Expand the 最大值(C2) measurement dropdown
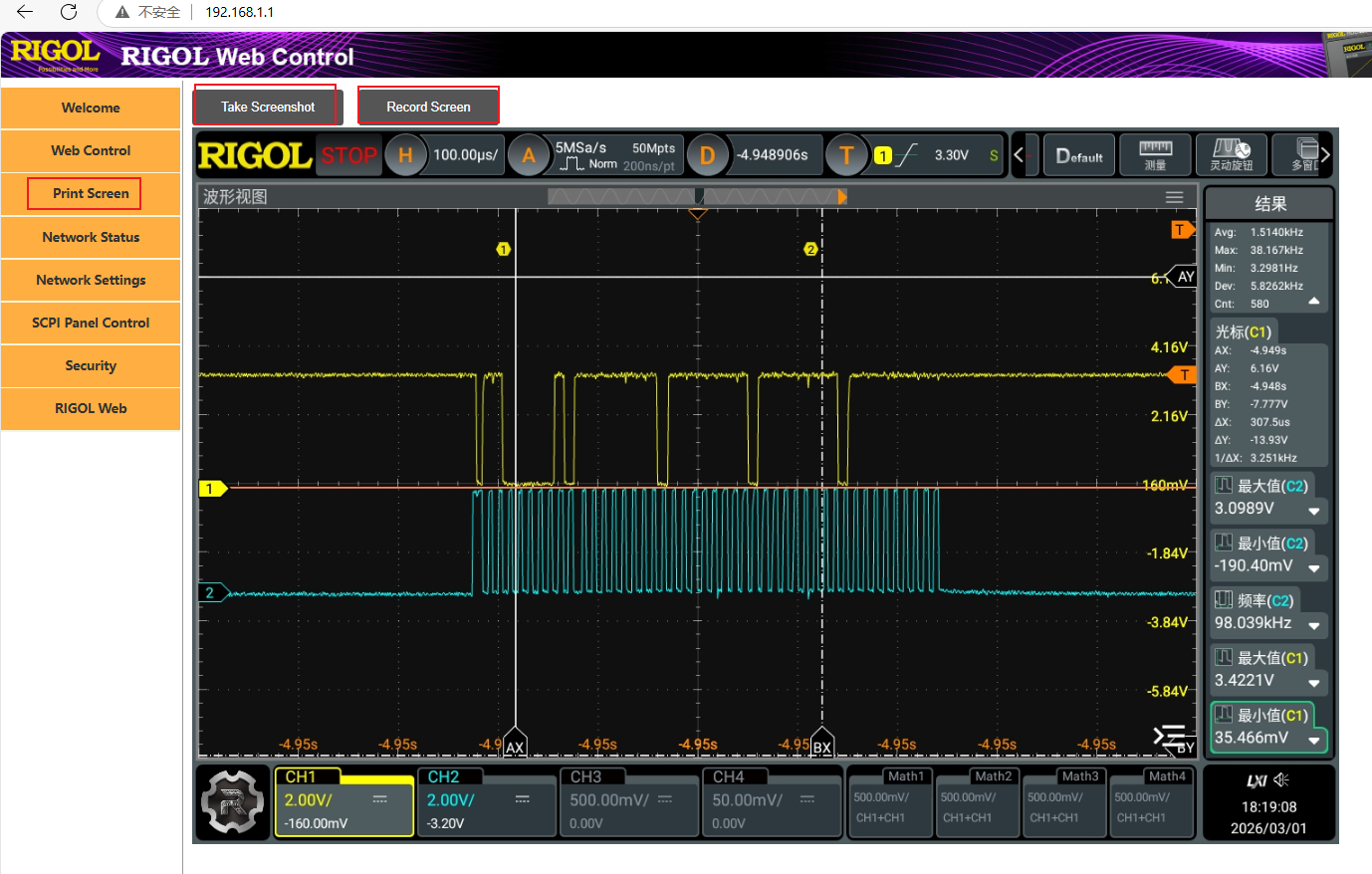1372x874 pixels. (1314, 511)
